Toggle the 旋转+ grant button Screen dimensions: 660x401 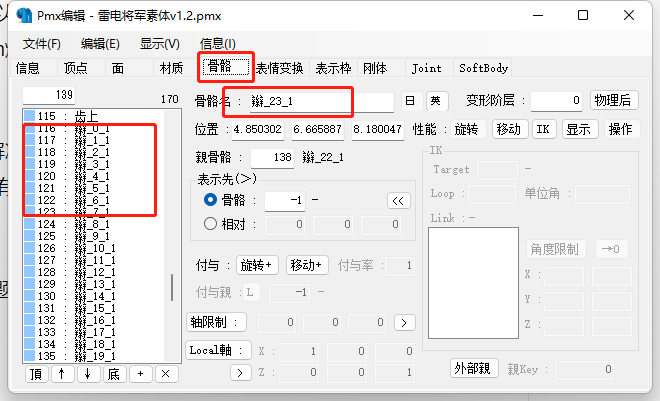[257, 266]
